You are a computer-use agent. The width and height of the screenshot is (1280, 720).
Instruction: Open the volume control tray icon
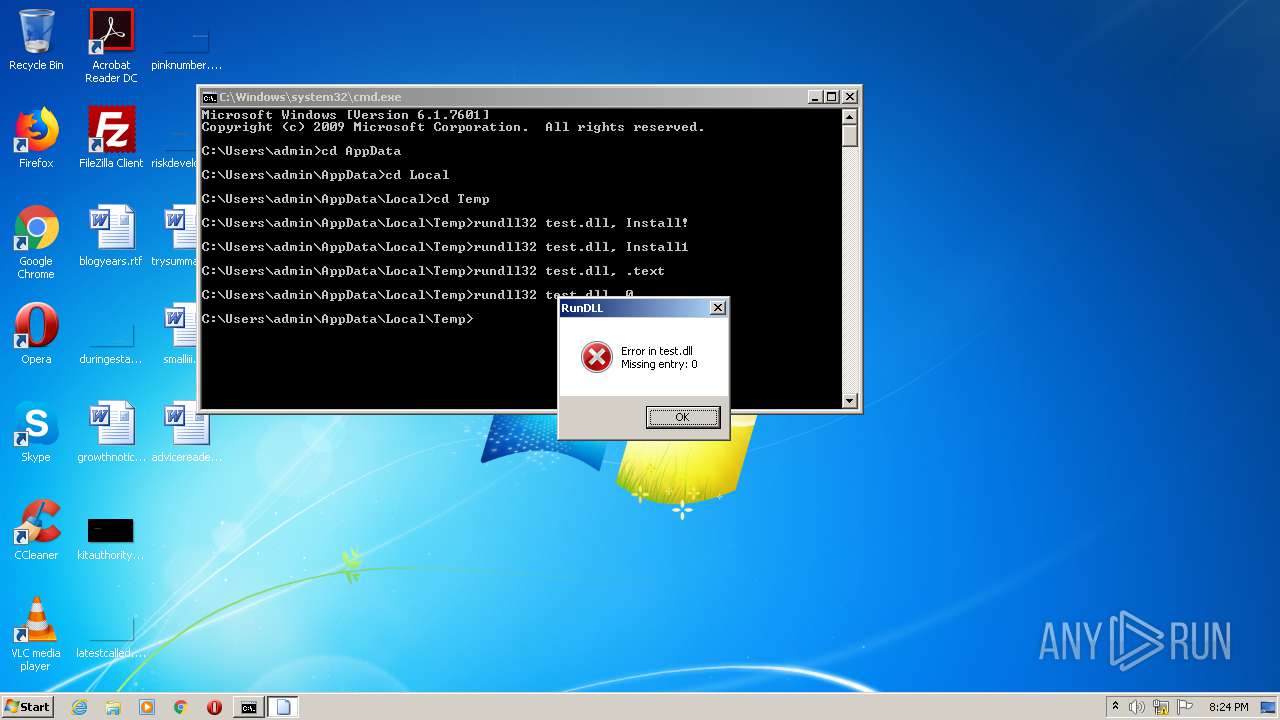point(1137,707)
